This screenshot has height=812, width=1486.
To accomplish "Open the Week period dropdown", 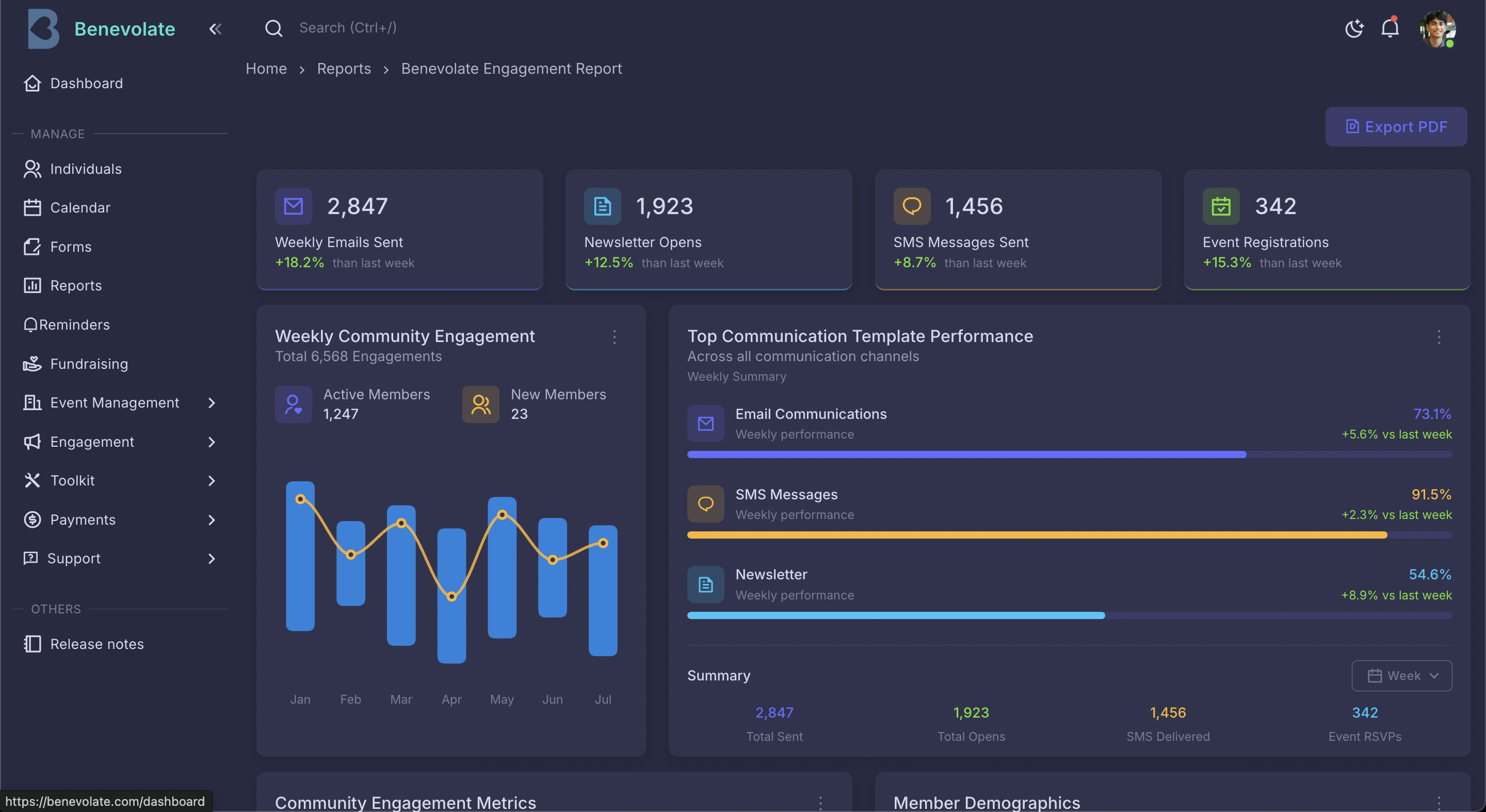I will [1403, 675].
